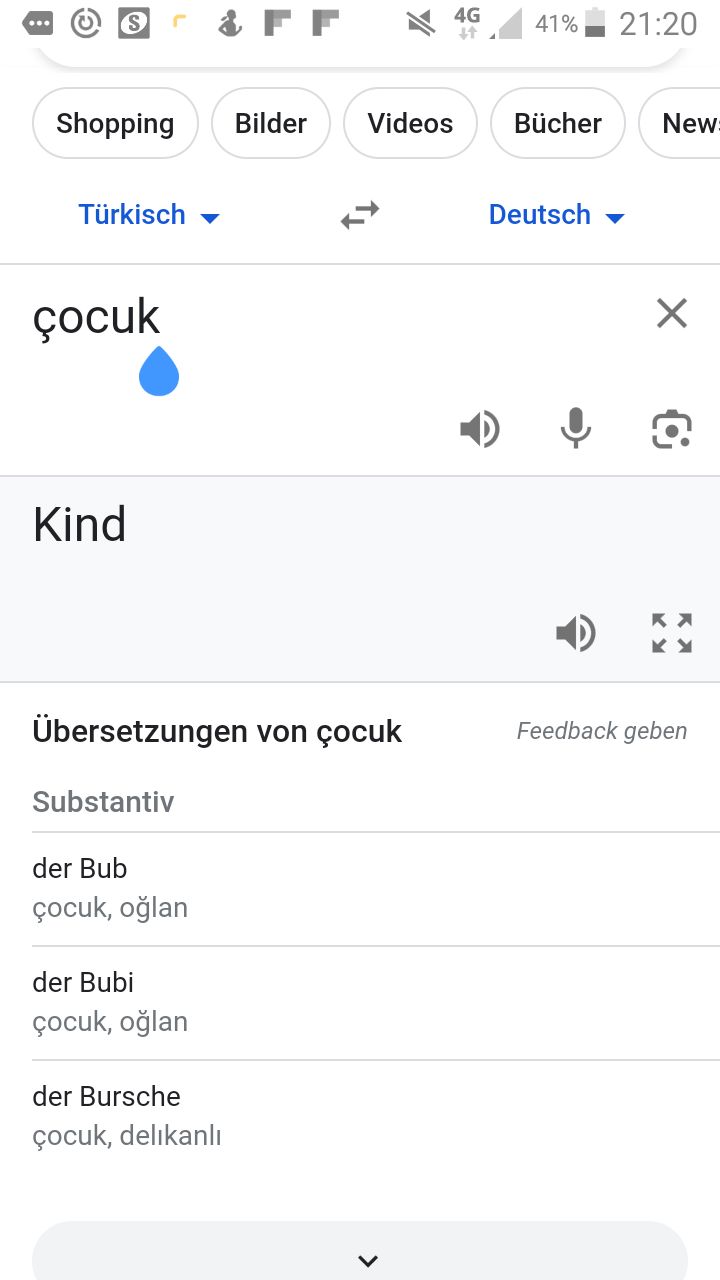The height and width of the screenshot is (1280, 720).
Task: Select the translation der Bub
Action: point(376,888)
